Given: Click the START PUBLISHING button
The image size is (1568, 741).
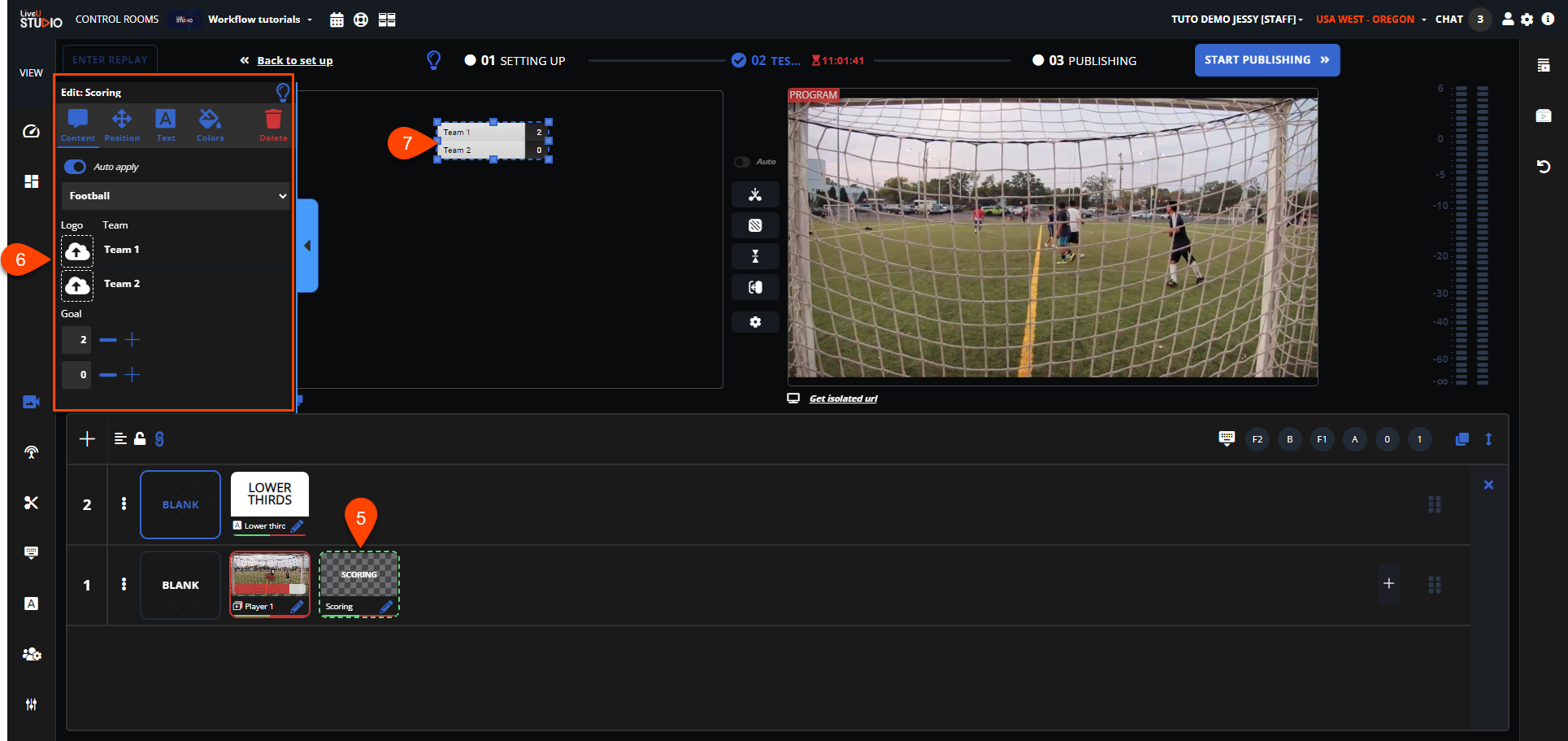Looking at the screenshot, I should tap(1266, 60).
